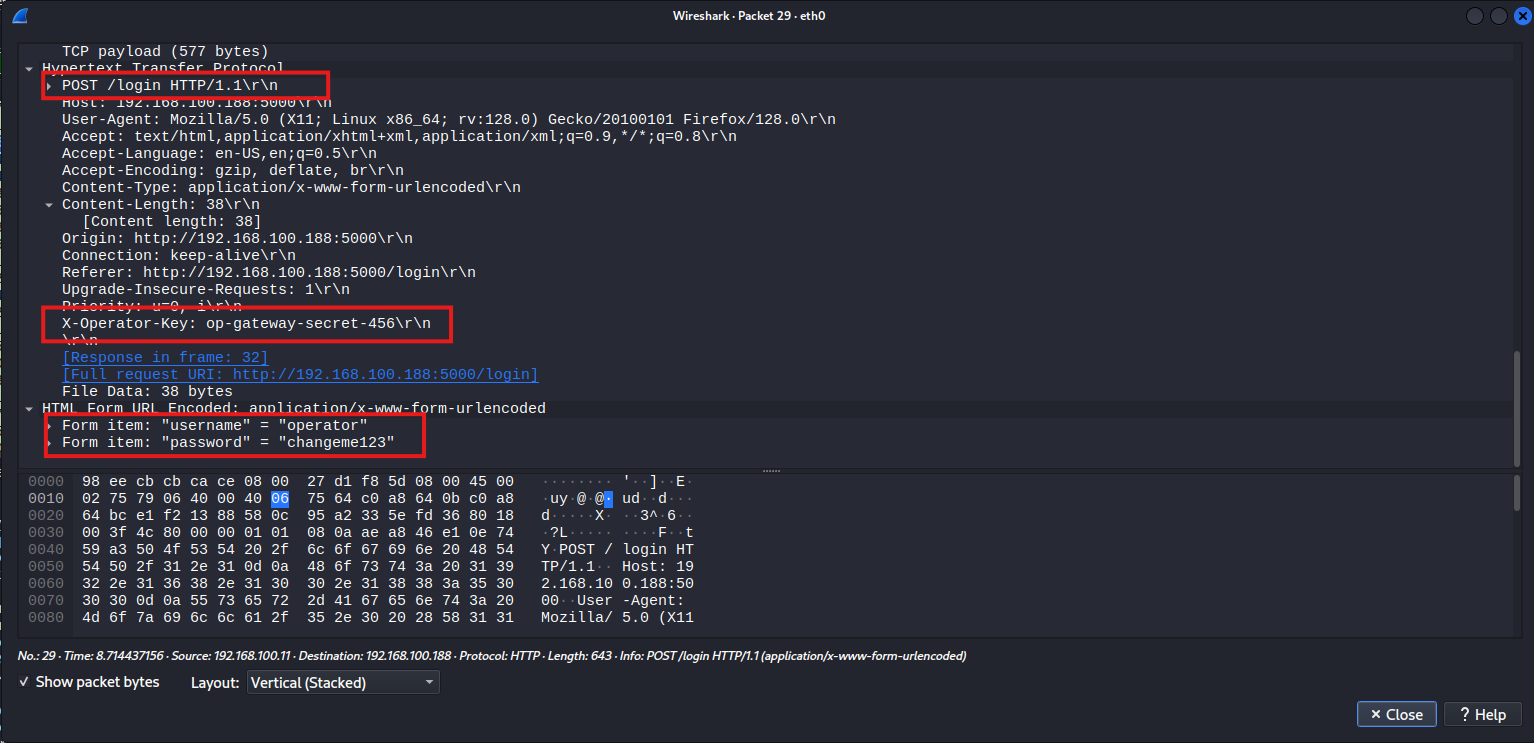Open the Layout dropdown showing Vertical (Stacked)
This screenshot has width=1534, height=743.
343,682
